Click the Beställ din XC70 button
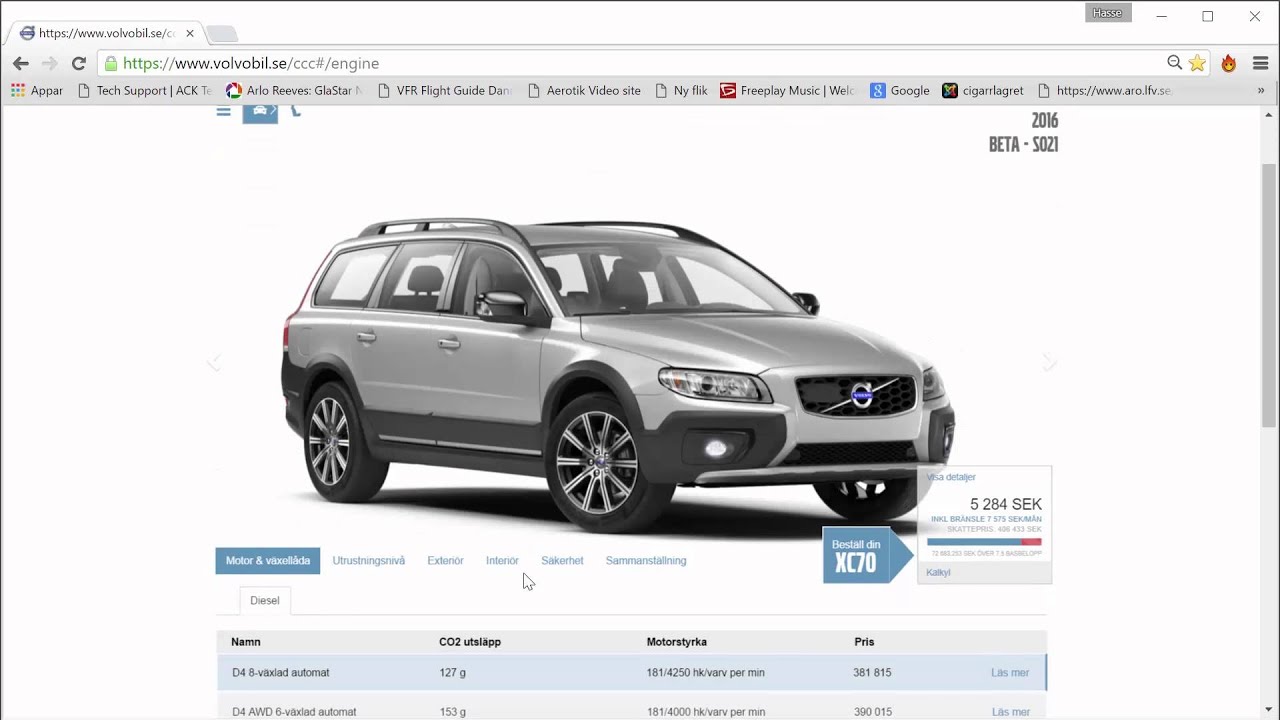 point(868,555)
